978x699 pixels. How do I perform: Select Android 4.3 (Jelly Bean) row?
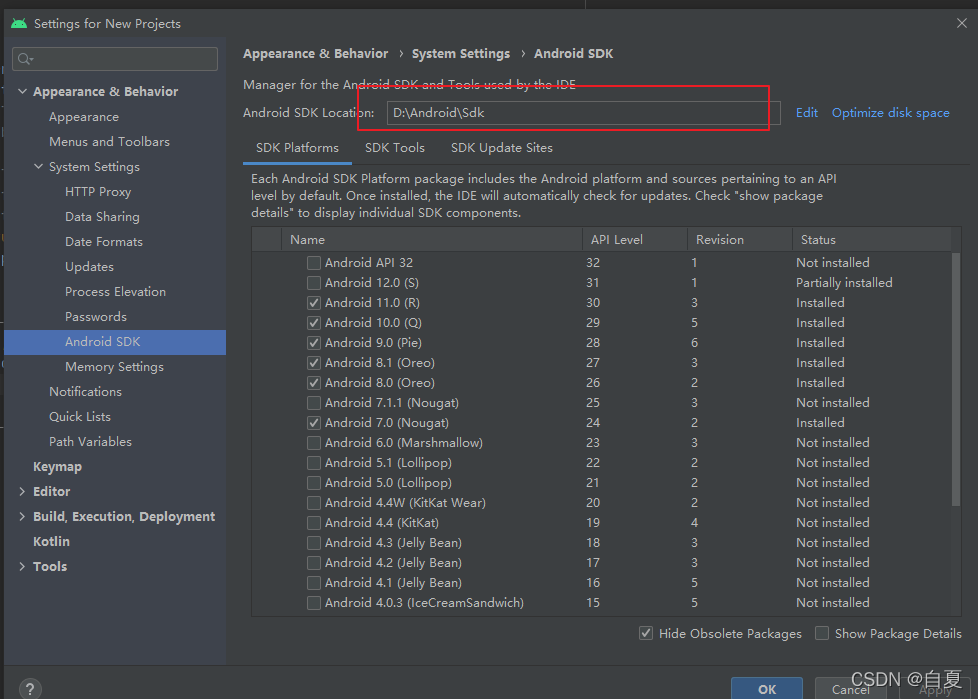602,542
